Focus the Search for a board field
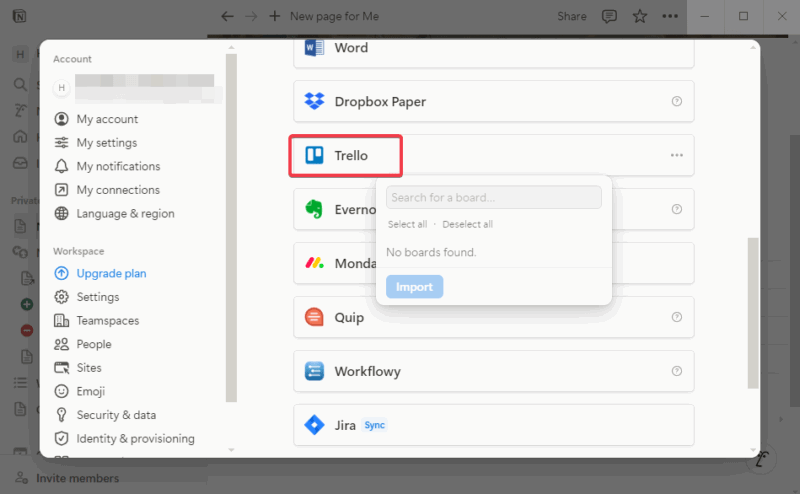 (493, 197)
